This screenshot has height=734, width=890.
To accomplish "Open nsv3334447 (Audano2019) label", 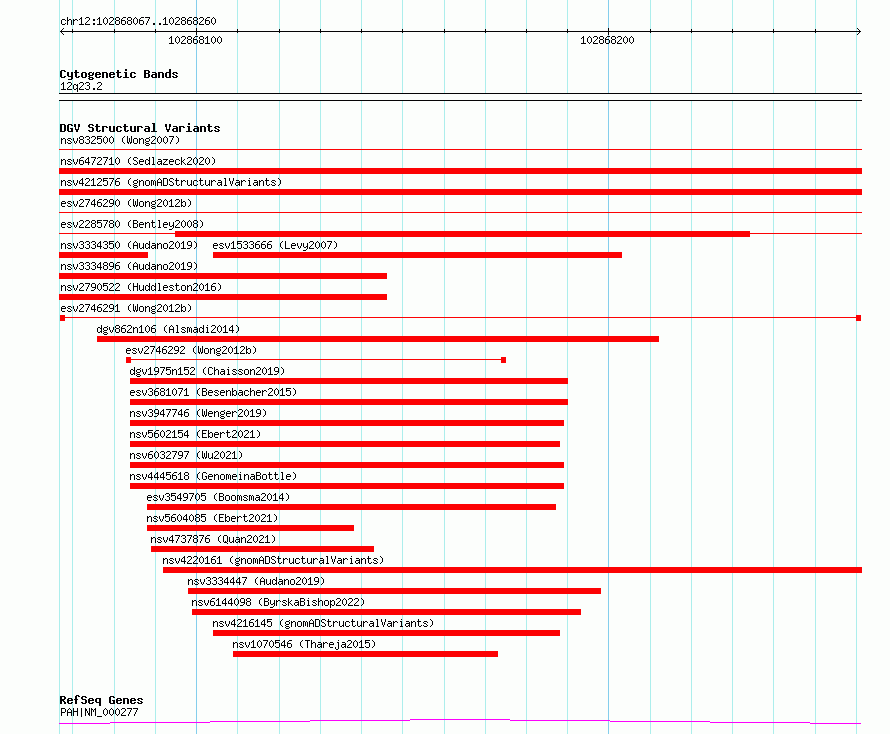I will pyautogui.click(x=256, y=581).
